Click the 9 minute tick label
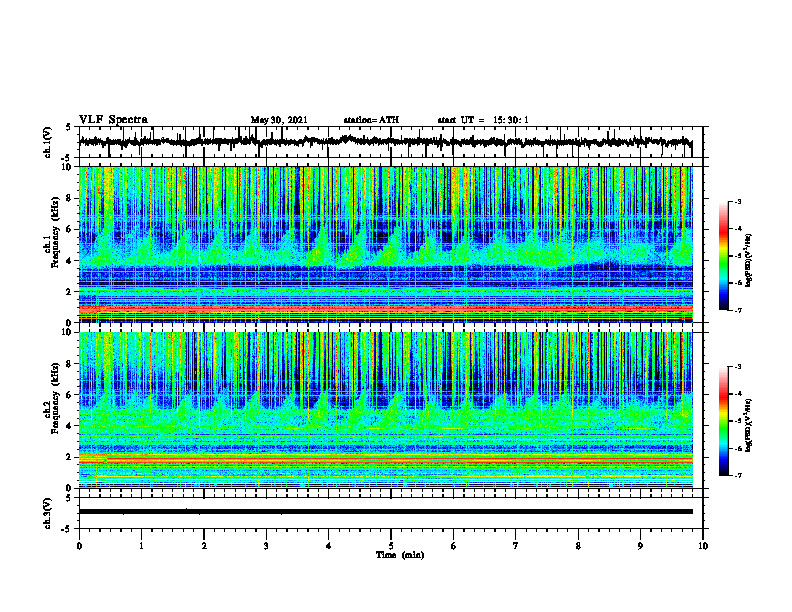This screenshot has height=612, width=792. pos(640,546)
